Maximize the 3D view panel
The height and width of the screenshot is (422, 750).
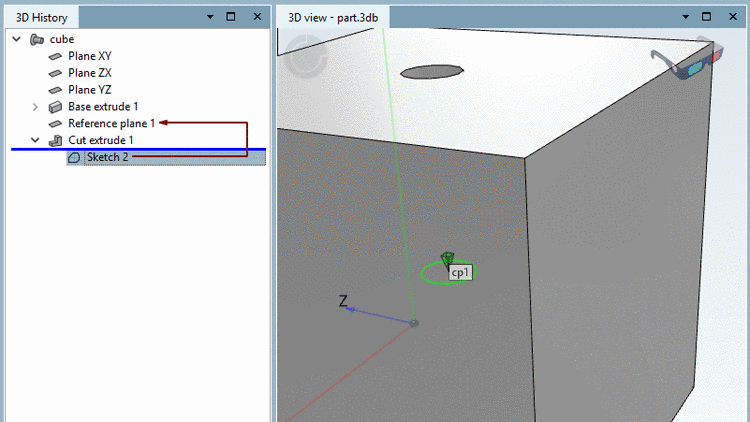click(706, 17)
